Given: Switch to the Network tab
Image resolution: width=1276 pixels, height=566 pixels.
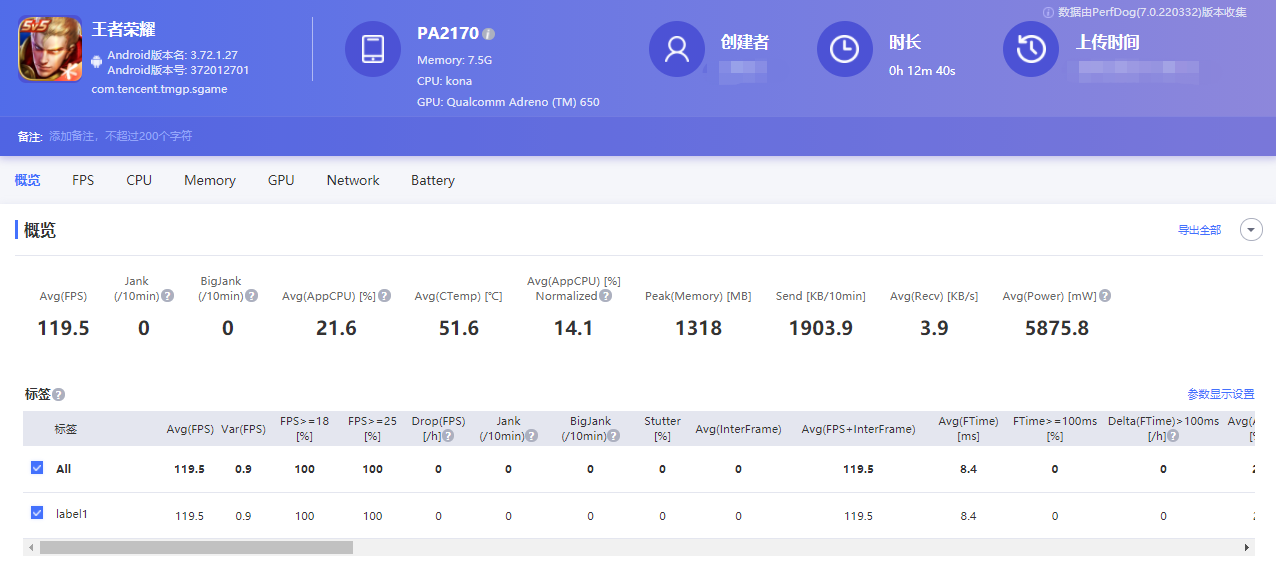Looking at the screenshot, I should [353, 180].
